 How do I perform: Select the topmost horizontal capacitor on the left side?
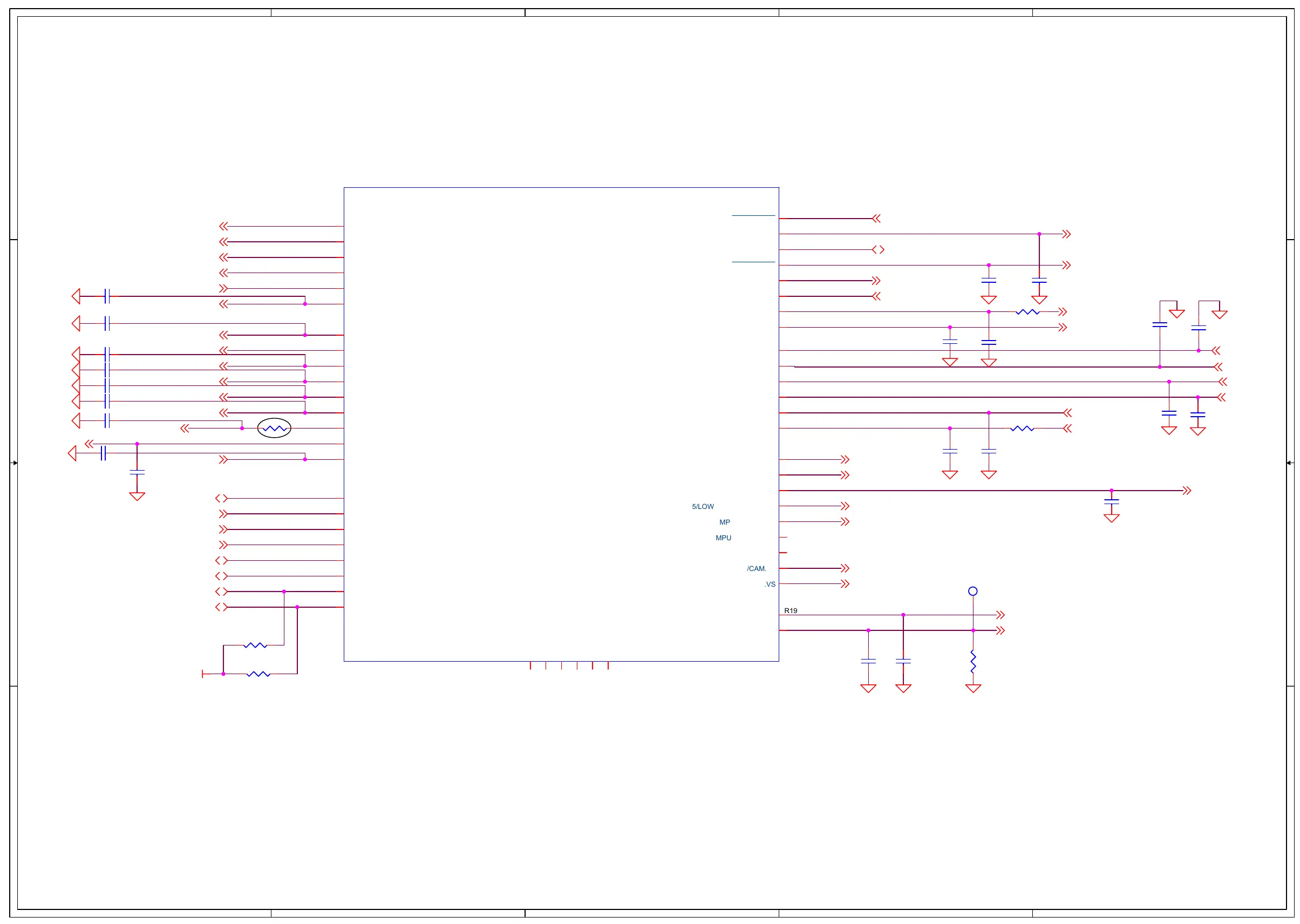[107, 296]
